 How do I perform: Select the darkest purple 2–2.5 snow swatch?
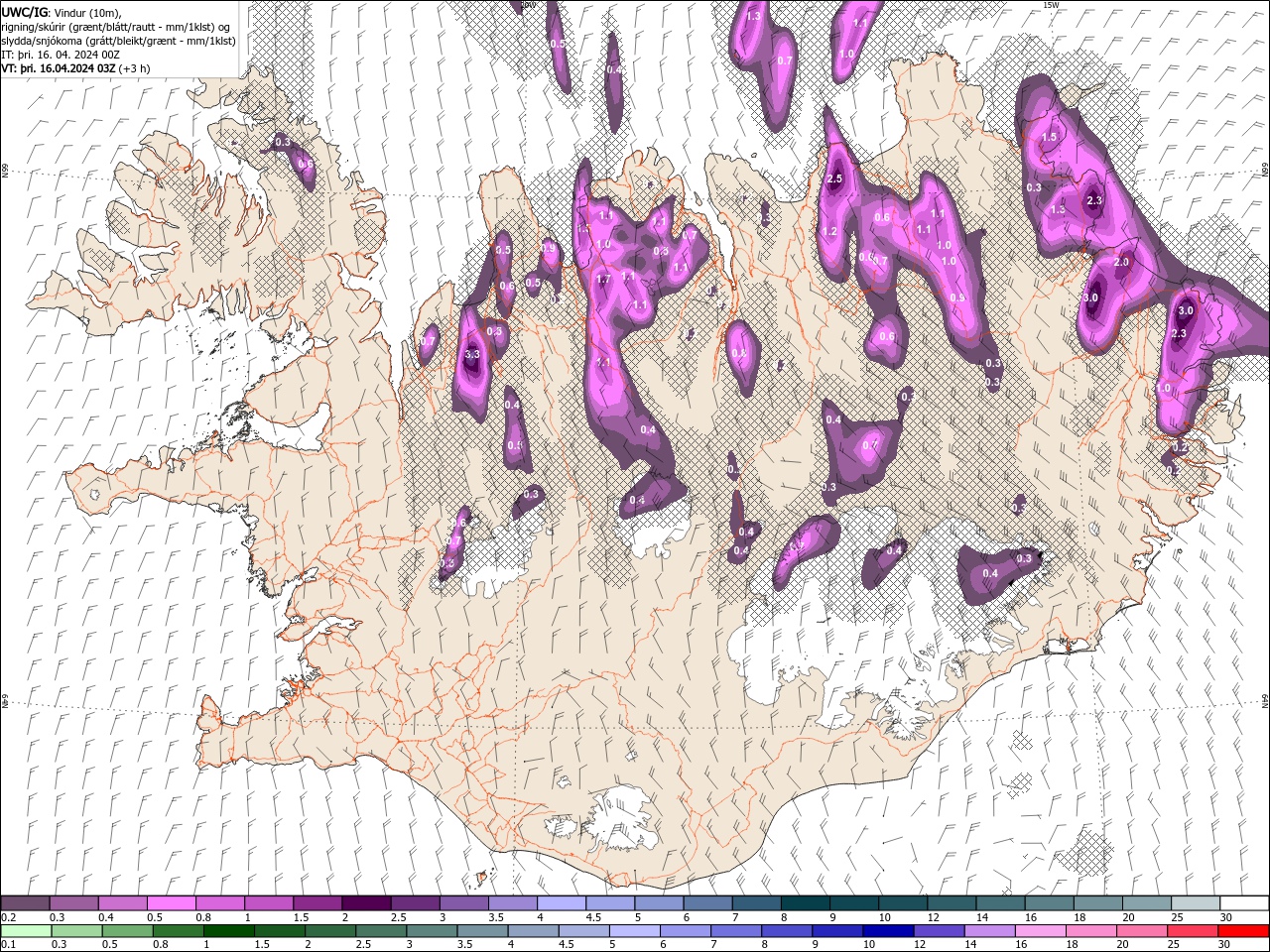coord(366,903)
